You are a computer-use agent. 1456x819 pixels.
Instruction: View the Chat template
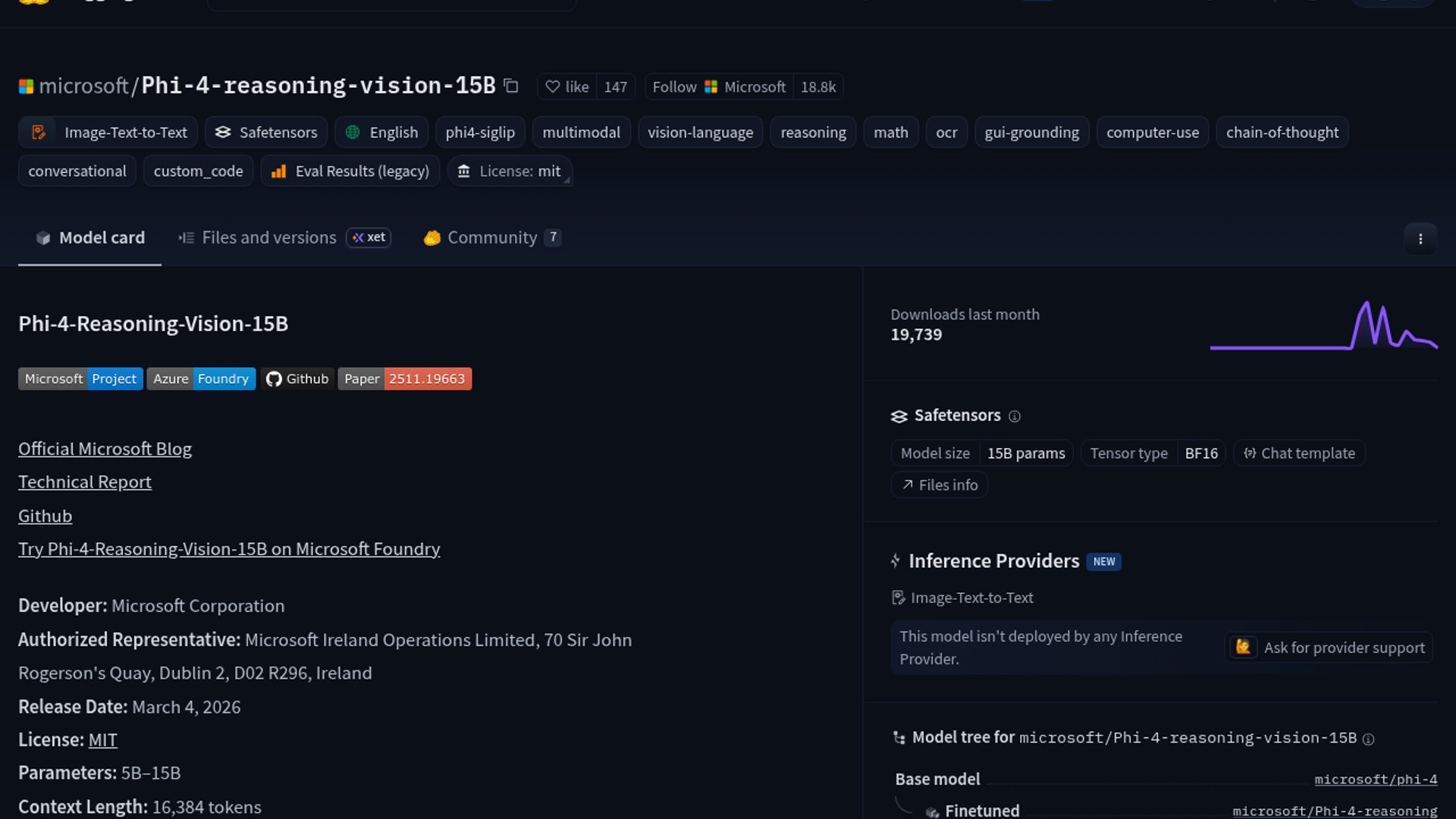pos(1299,453)
